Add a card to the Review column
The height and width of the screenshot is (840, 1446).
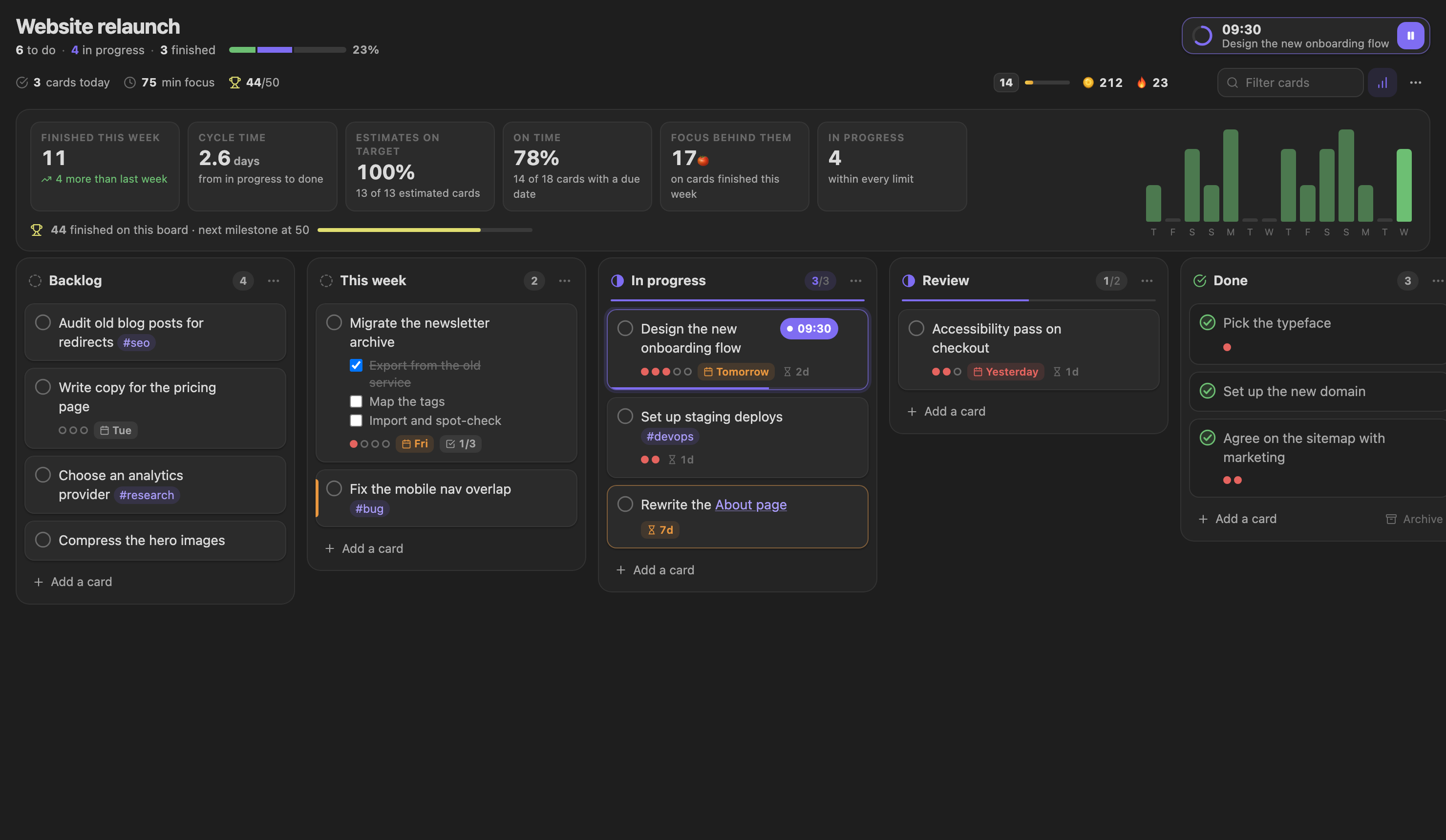(x=946, y=411)
